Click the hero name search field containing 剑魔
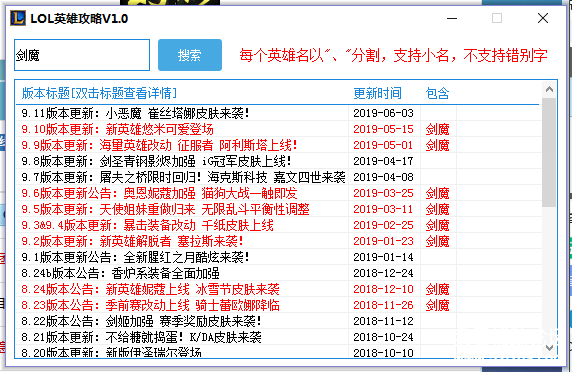572x372 pixels. 82,55
